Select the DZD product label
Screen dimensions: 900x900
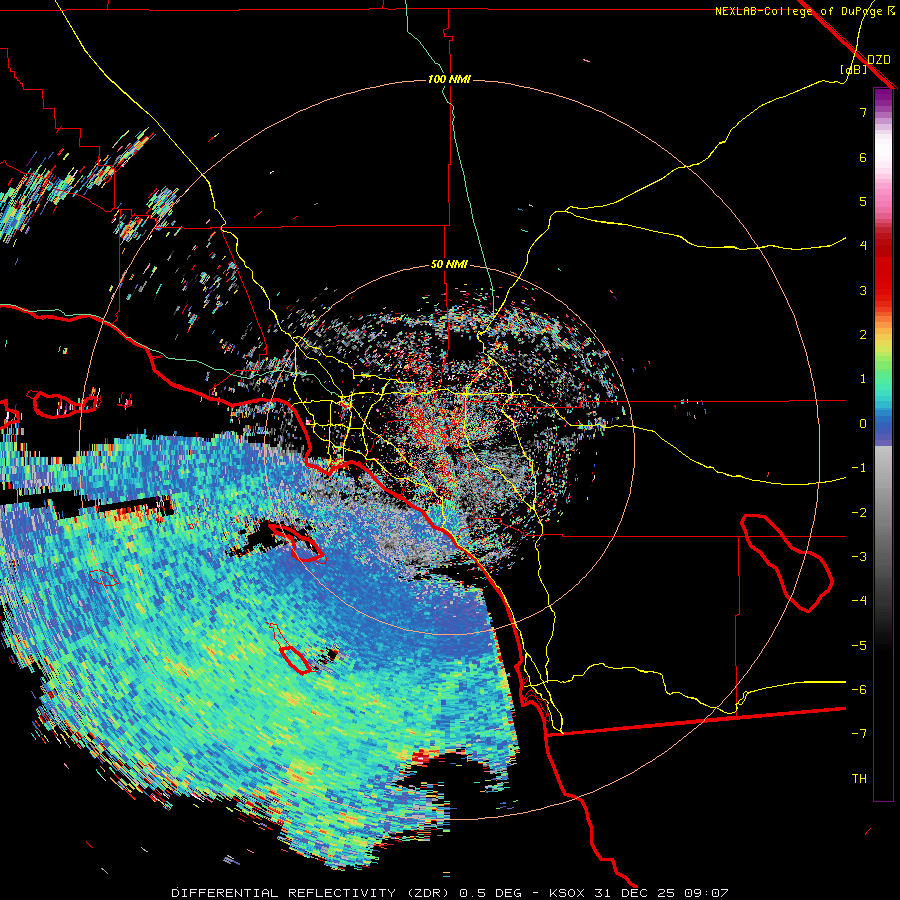point(878,60)
